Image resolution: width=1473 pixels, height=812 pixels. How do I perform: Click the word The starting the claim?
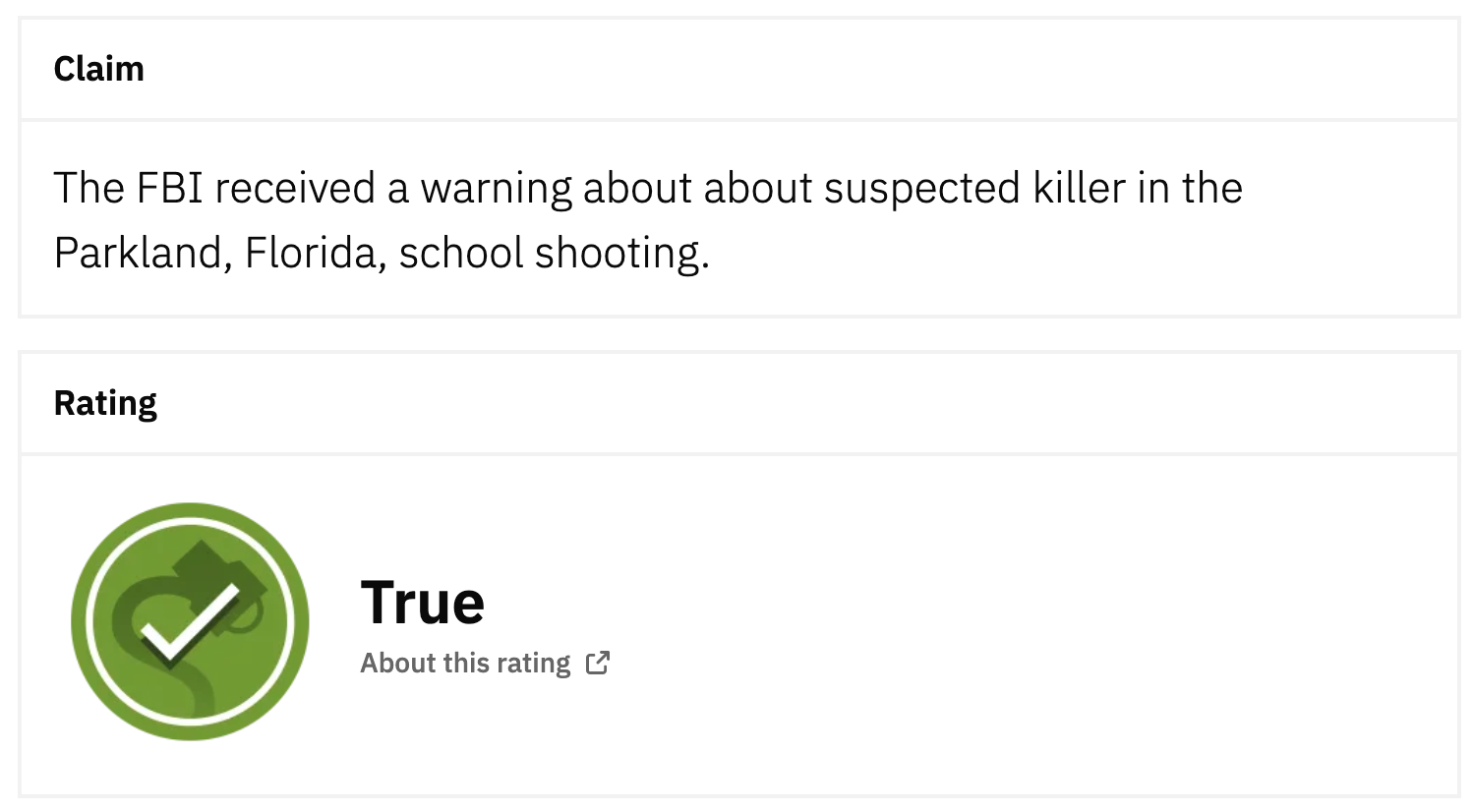tap(88, 188)
